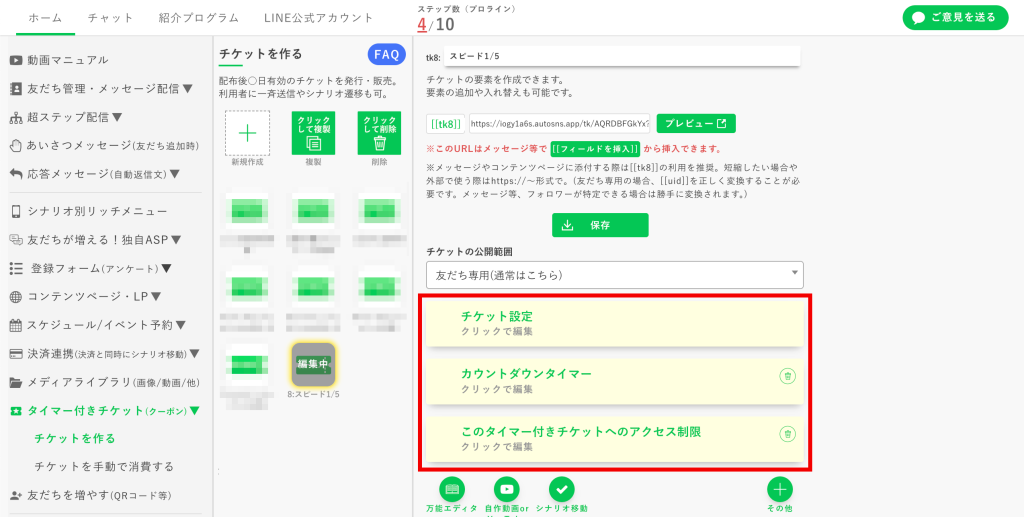Click the スケジュール/イベント予約 calendar icon
The width and height of the screenshot is (1024, 517).
[16, 325]
